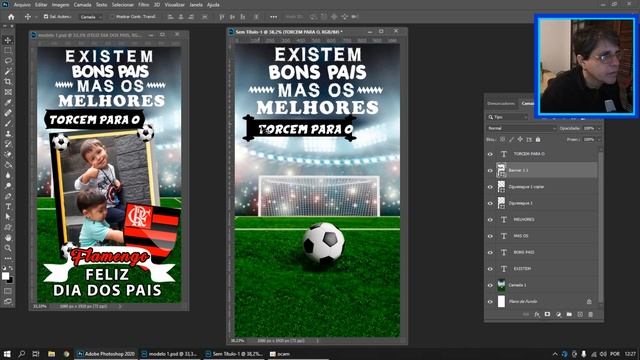The image size is (640, 360).
Task: Select the Gradient tool
Action: pos(8,165)
